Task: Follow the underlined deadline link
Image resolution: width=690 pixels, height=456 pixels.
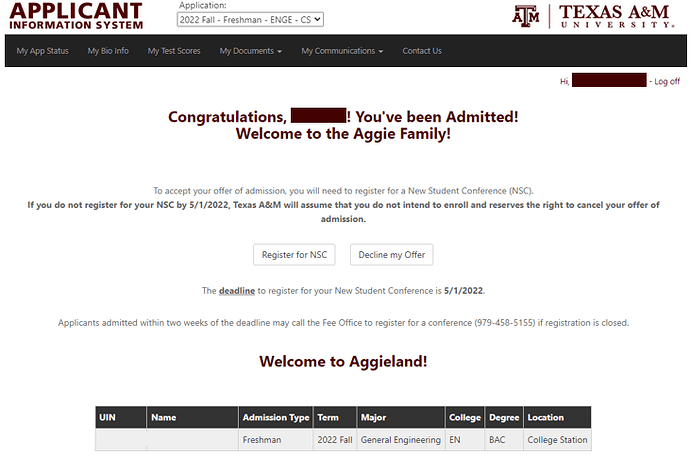Action: 237,291
